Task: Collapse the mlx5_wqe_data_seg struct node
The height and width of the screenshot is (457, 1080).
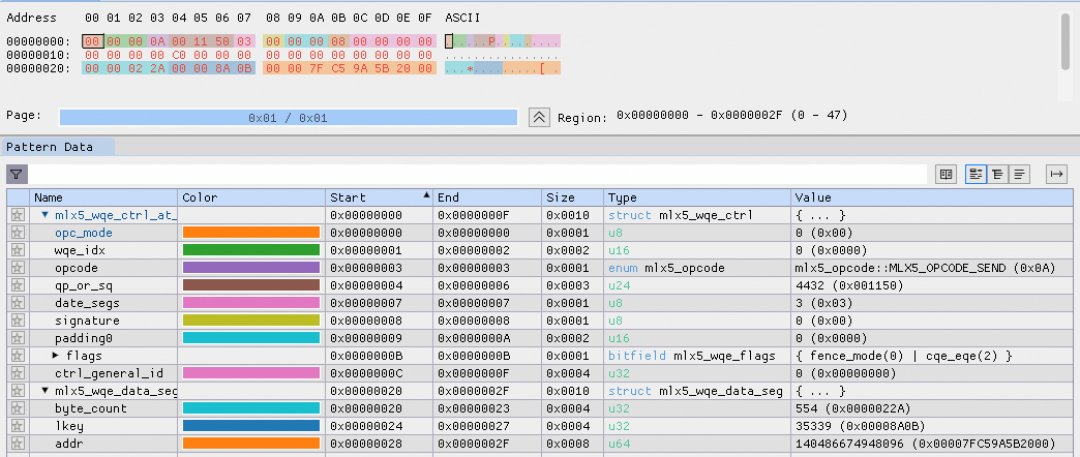Action: (x=45, y=391)
